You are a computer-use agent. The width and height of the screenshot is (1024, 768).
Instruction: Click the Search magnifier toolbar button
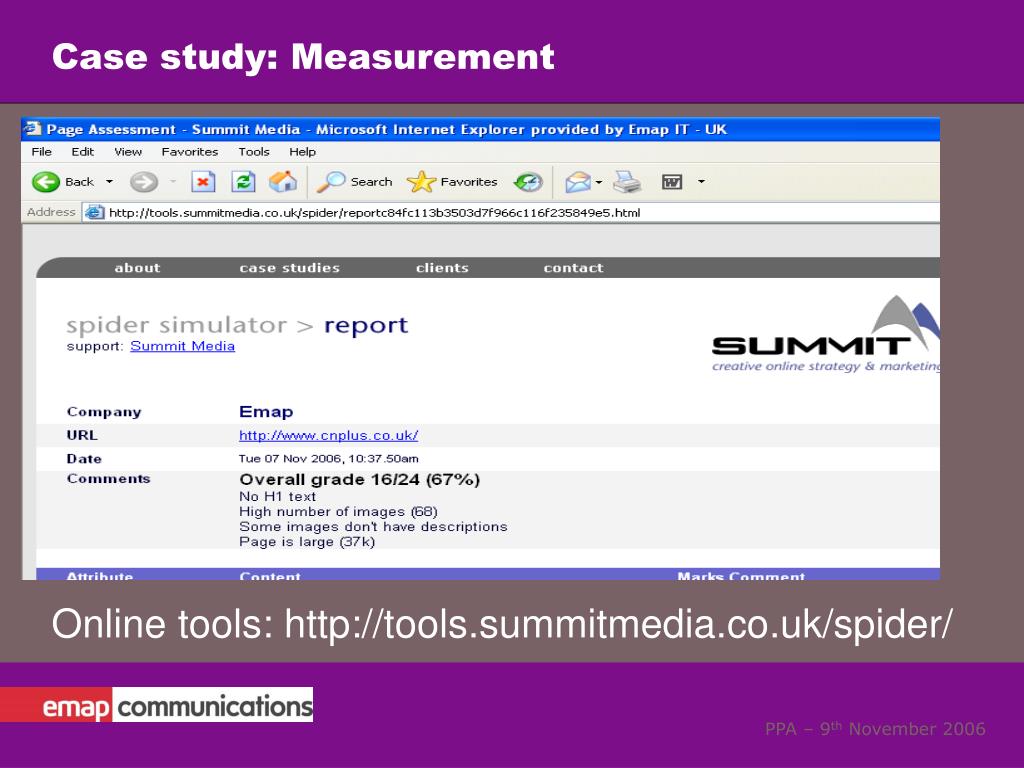coord(355,182)
